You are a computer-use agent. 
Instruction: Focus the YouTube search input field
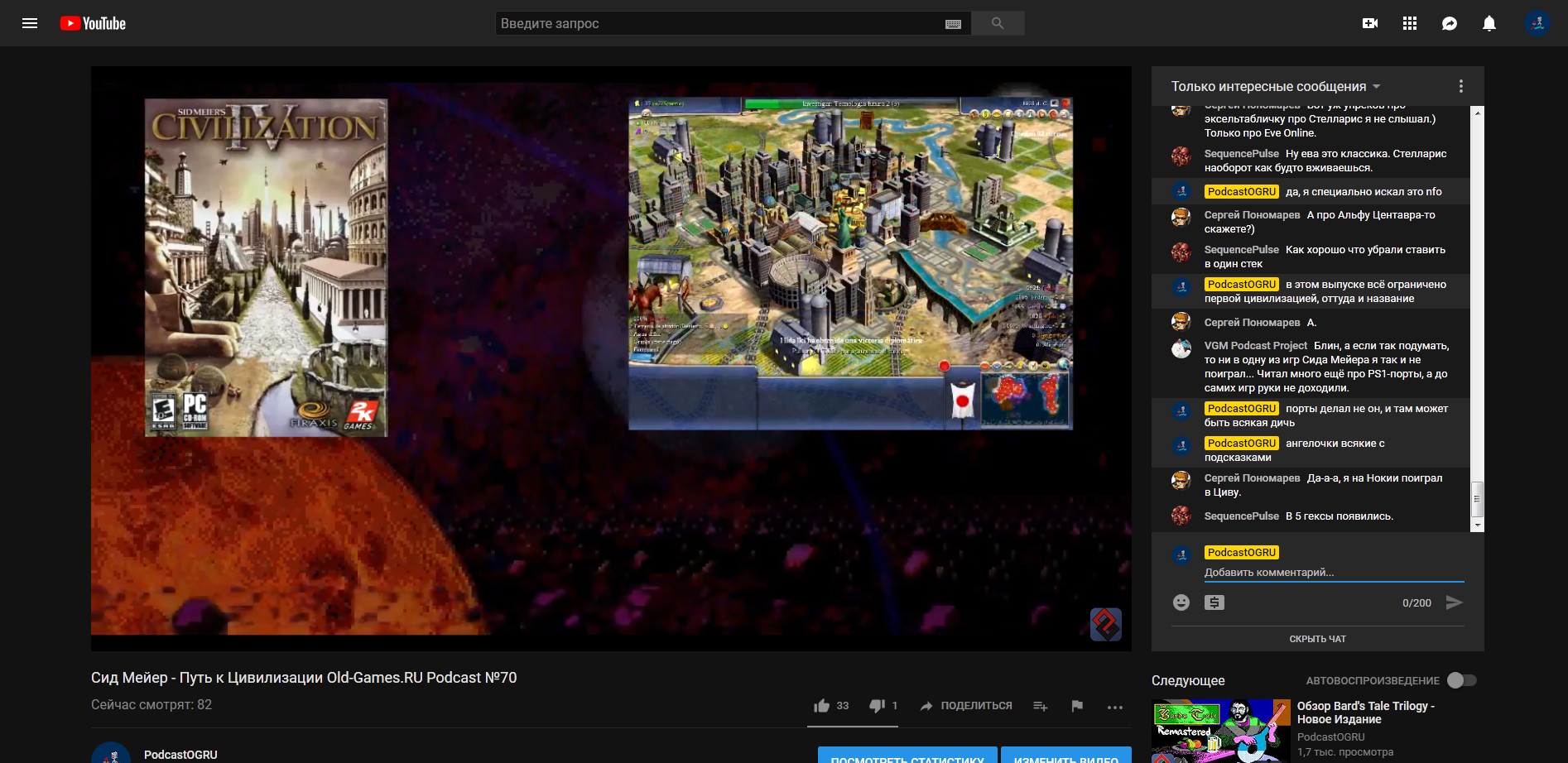[x=720, y=23]
